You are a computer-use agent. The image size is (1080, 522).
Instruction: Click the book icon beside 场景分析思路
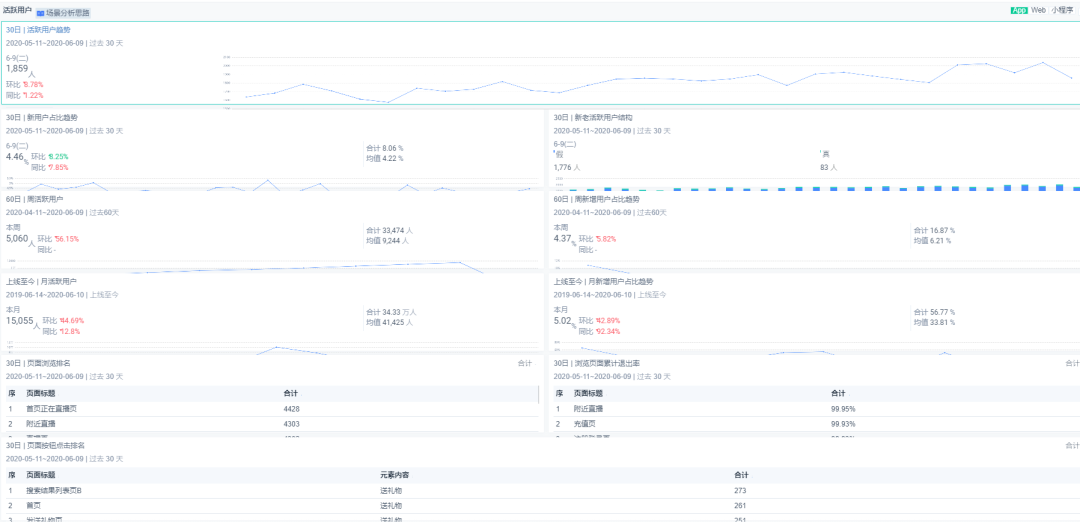pyautogui.click(x=41, y=13)
